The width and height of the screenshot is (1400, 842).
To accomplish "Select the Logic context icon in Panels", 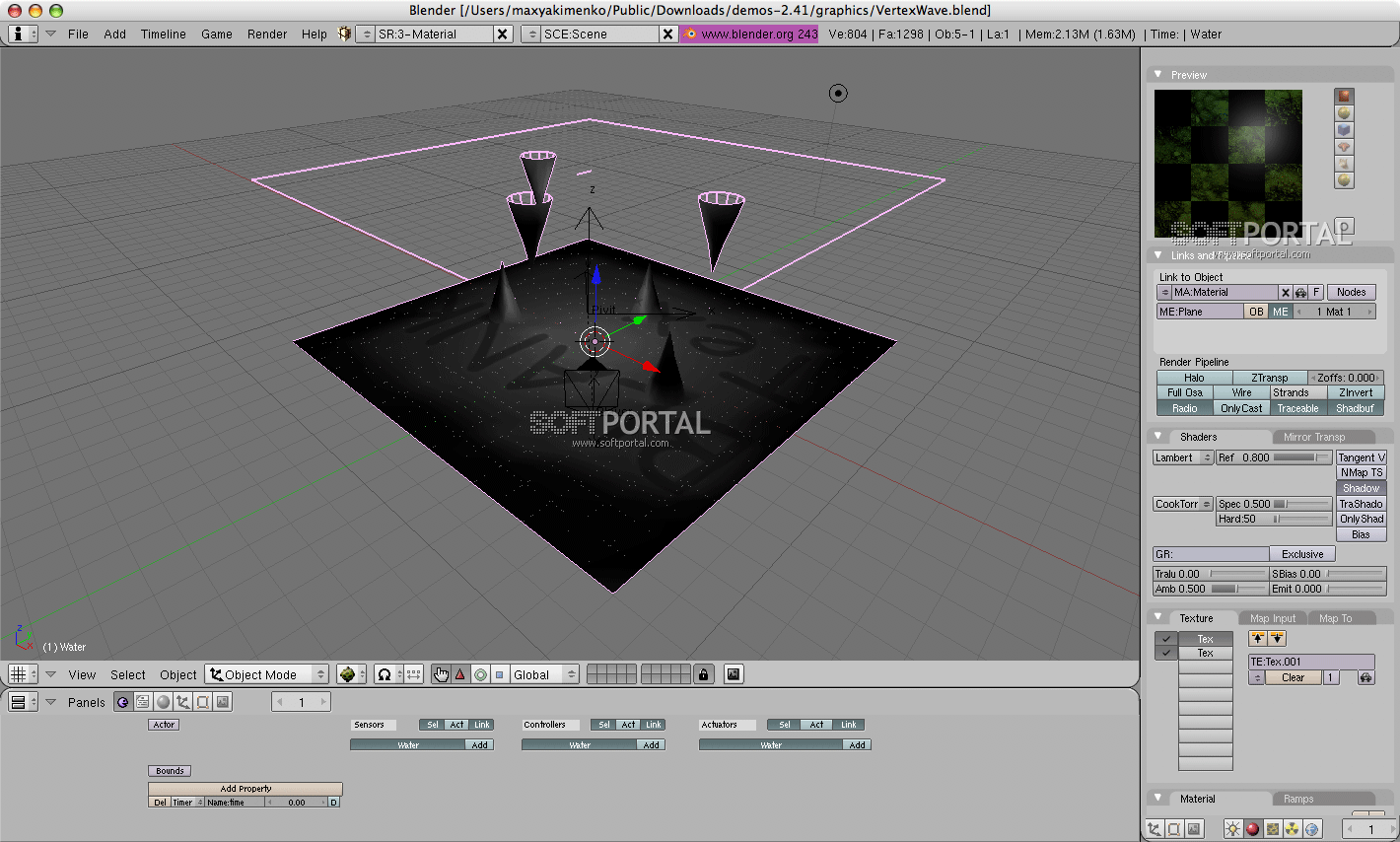I will point(122,702).
